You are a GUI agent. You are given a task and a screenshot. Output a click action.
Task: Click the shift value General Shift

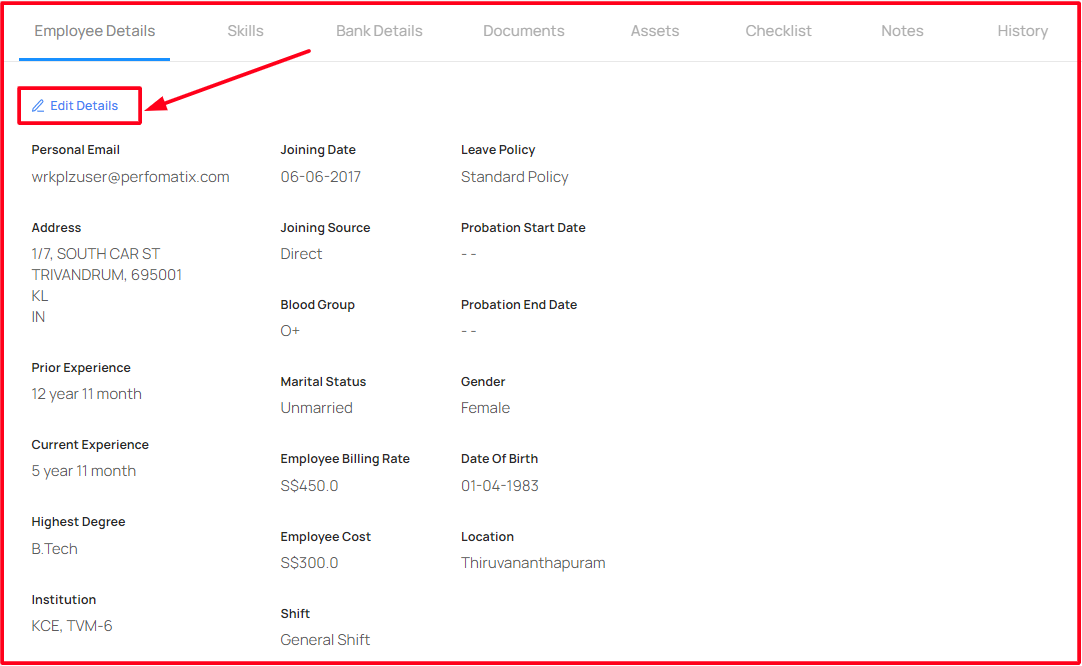325,640
